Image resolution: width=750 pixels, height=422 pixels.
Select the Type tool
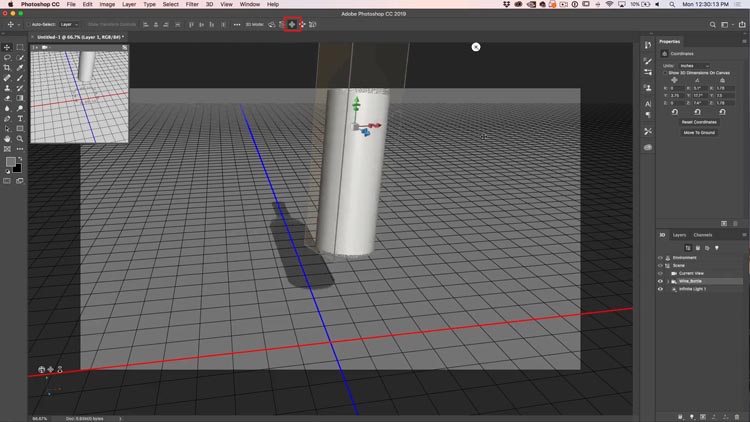click(20, 118)
